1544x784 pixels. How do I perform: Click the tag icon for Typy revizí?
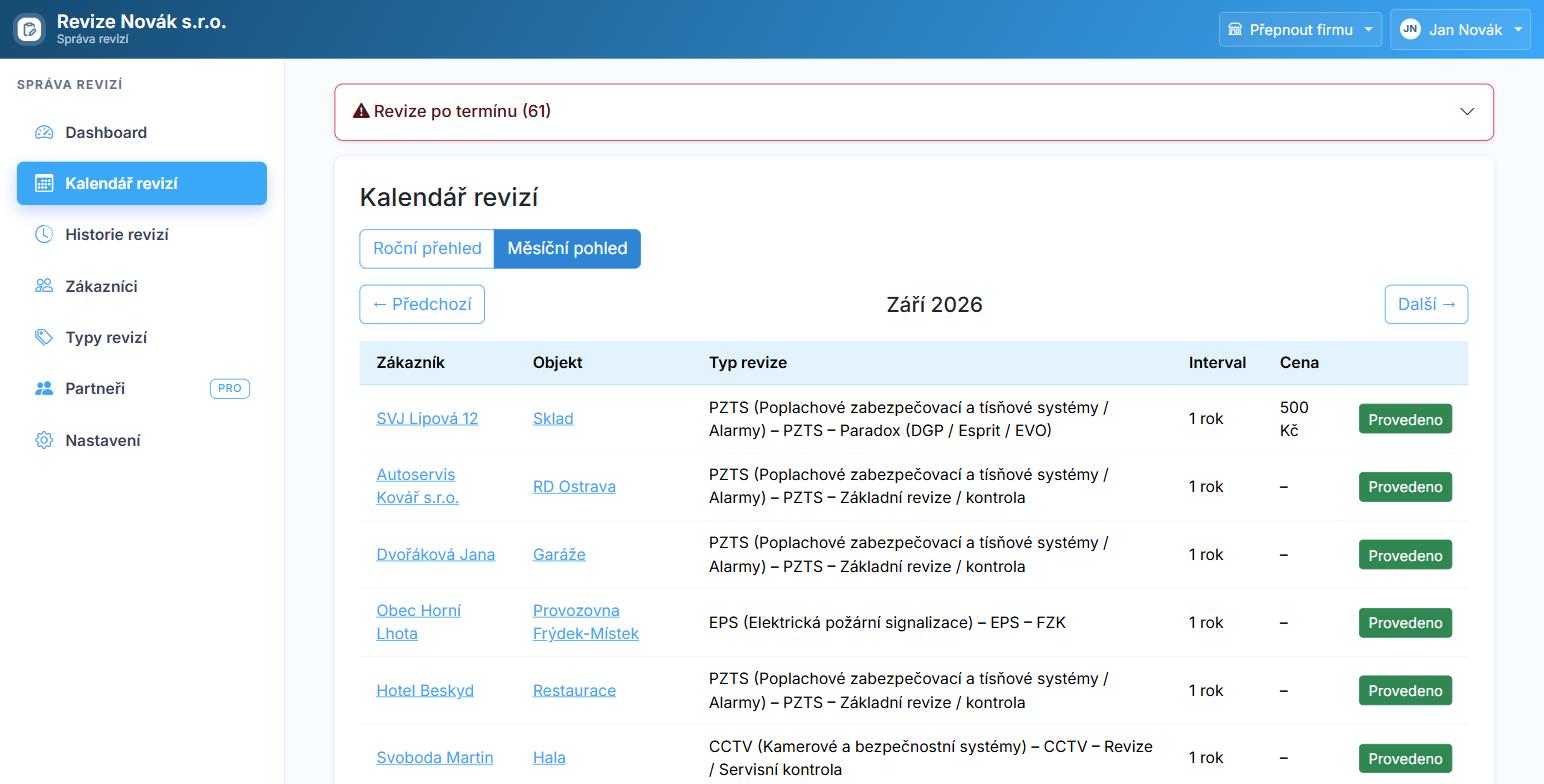[44, 337]
